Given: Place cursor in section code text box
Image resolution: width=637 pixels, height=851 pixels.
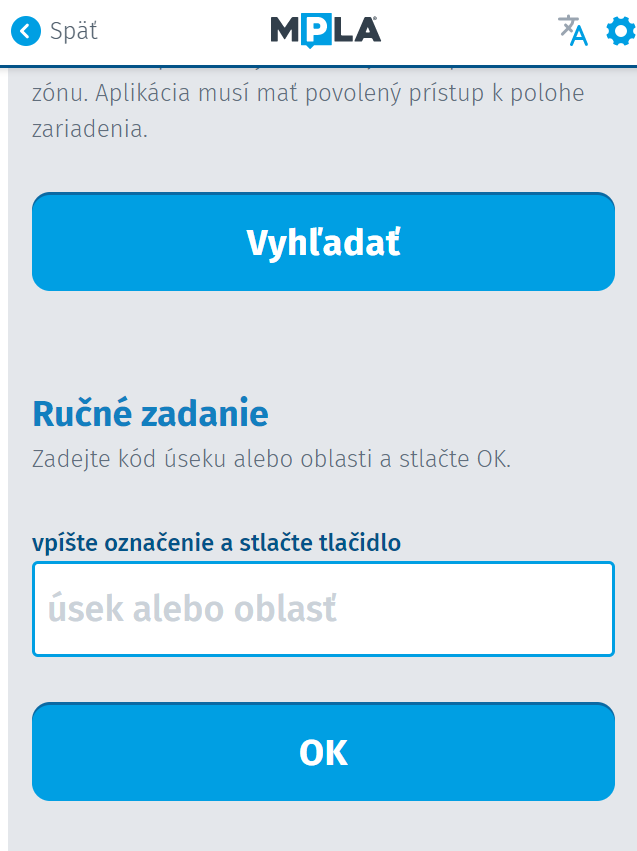Looking at the screenshot, I should point(323,609).
